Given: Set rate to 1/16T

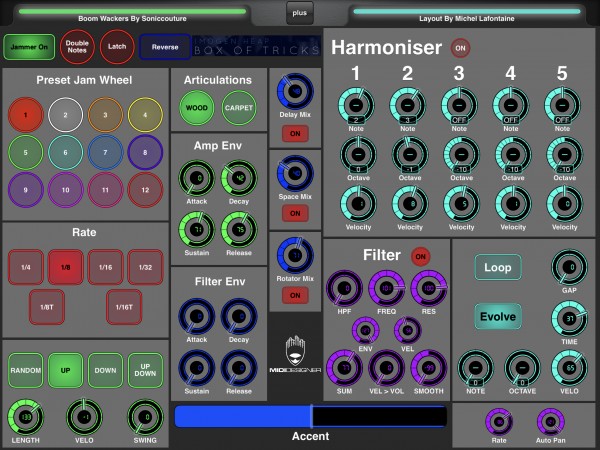Looking at the screenshot, I should [x=124, y=307].
